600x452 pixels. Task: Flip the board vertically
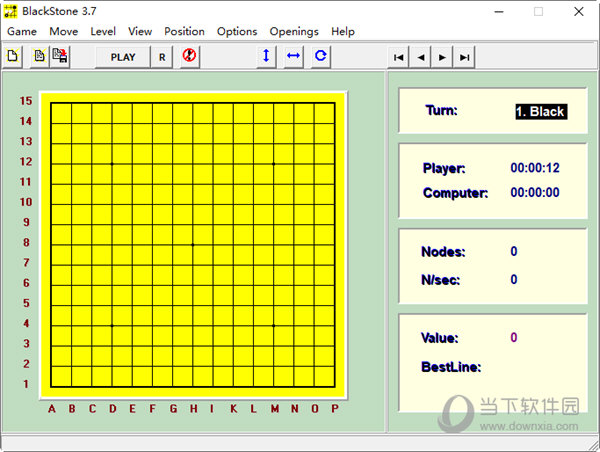pyautogui.click(x=266, y=57)
